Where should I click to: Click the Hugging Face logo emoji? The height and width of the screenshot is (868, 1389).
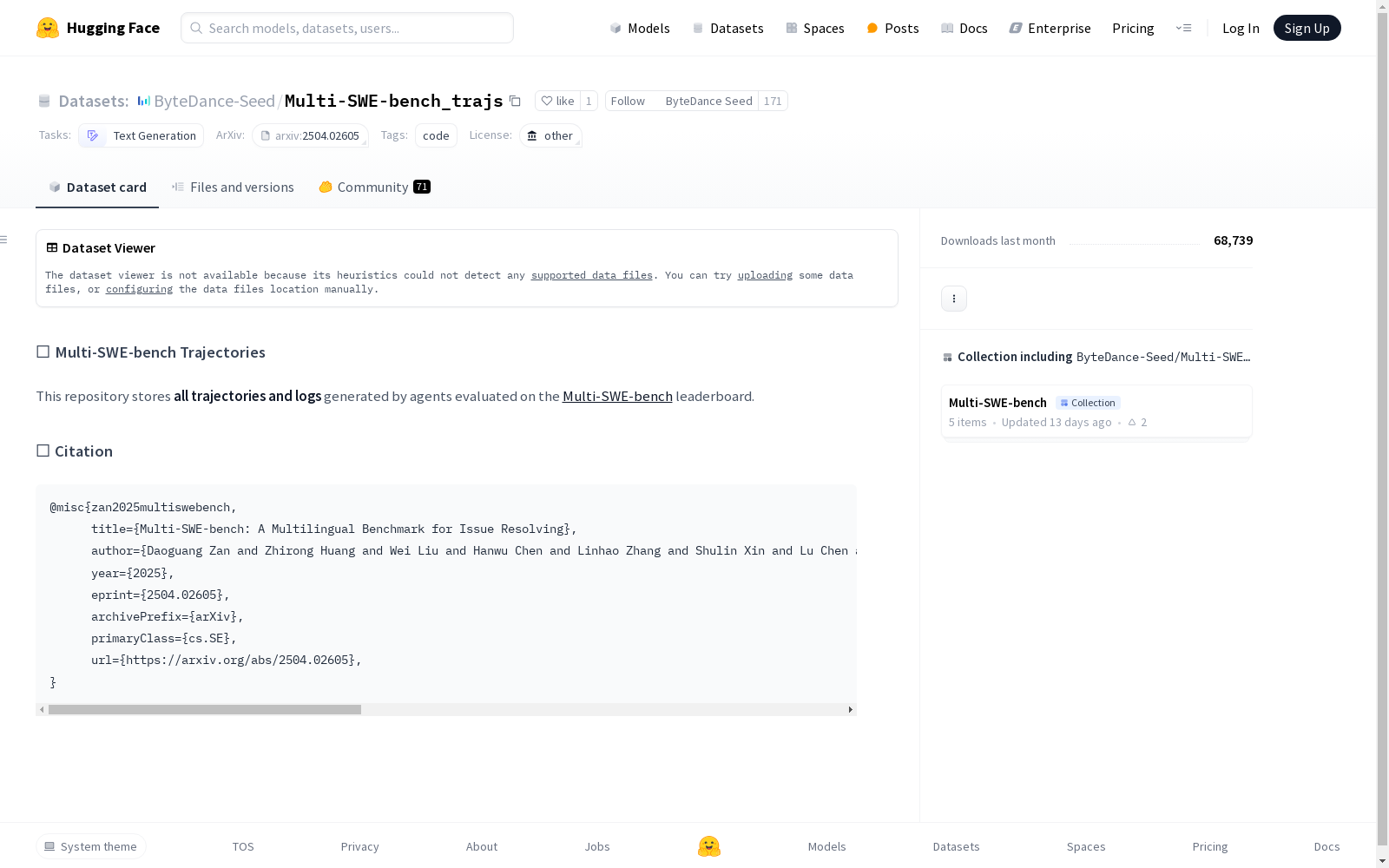coord(48,28)
